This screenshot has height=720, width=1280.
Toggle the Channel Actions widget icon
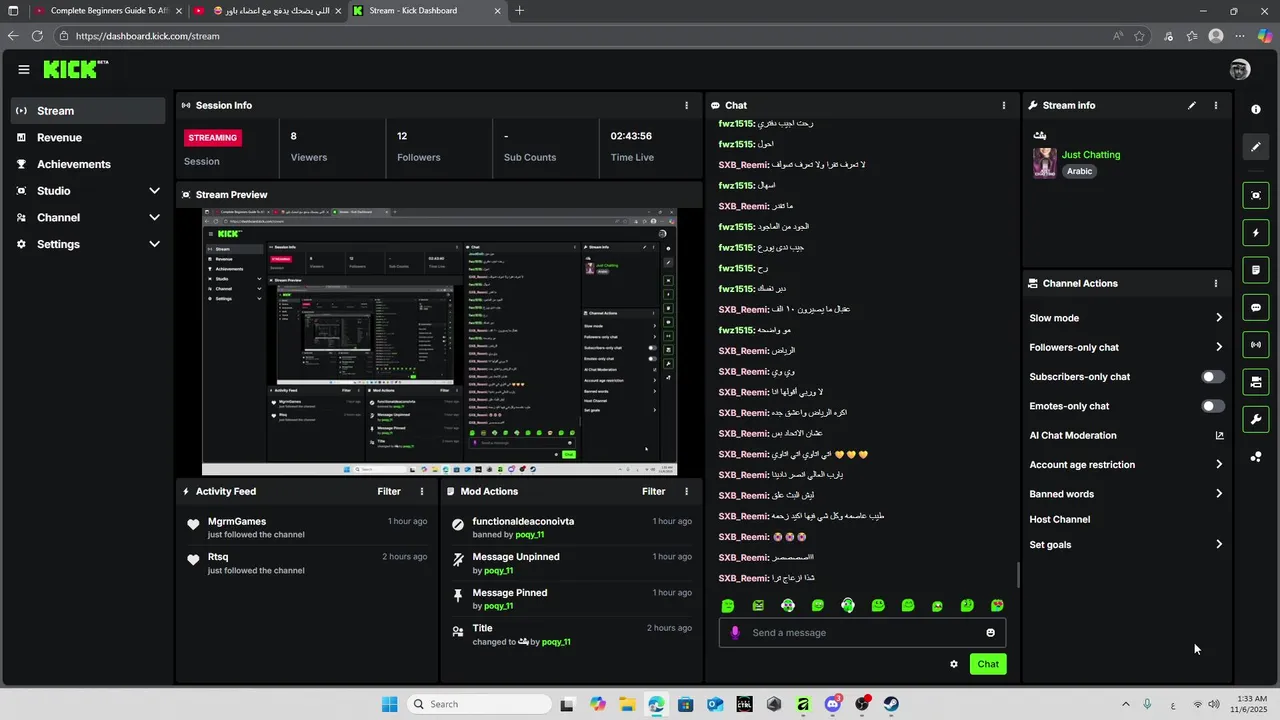pos(1256,382)
